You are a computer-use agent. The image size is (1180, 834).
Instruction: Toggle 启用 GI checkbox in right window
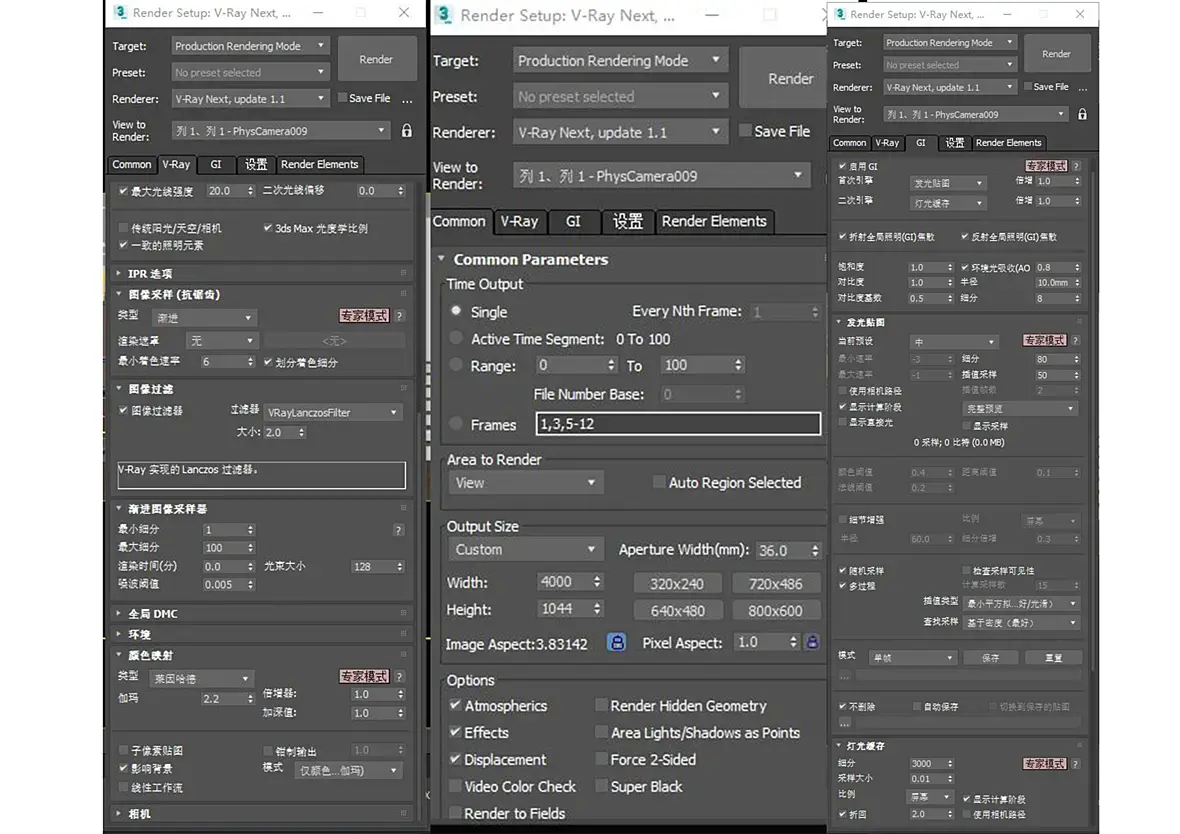842,166
